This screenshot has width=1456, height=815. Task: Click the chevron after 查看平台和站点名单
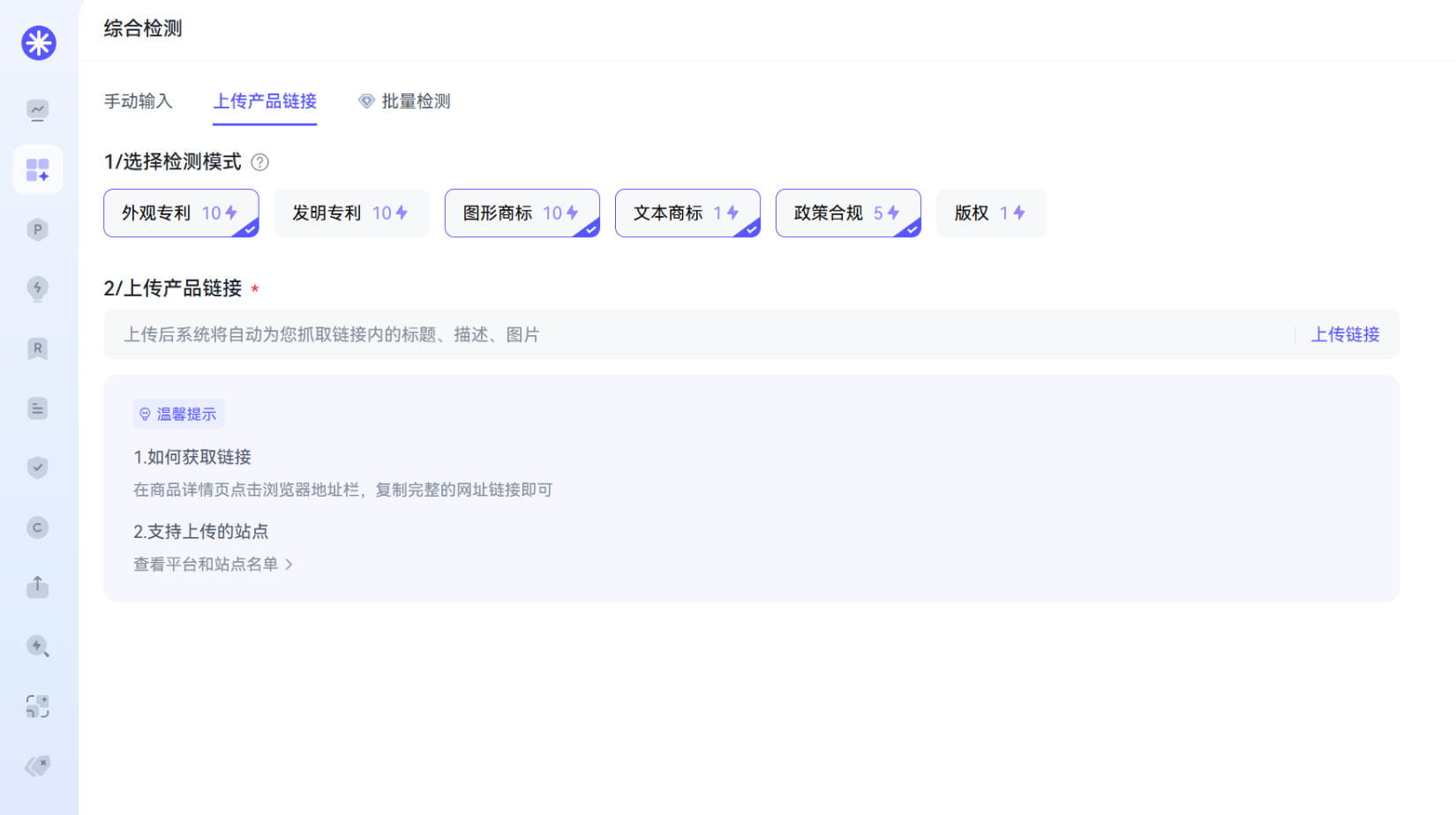(289, 565)
